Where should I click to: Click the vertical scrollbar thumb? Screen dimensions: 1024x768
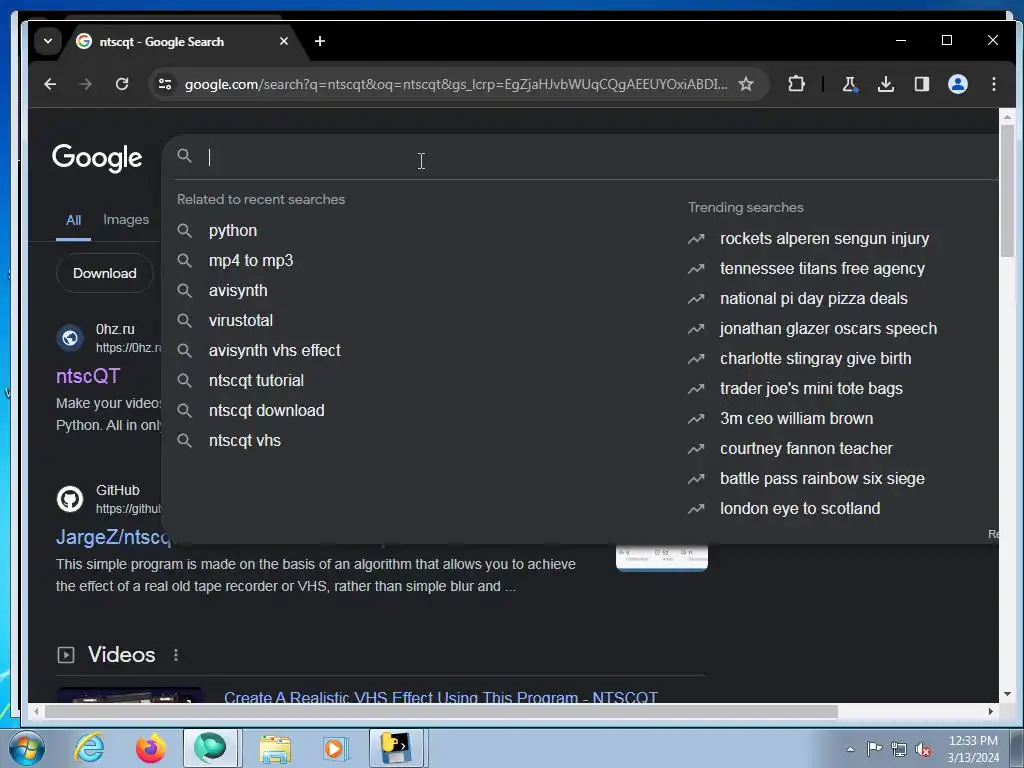[x=1007, y=189]
